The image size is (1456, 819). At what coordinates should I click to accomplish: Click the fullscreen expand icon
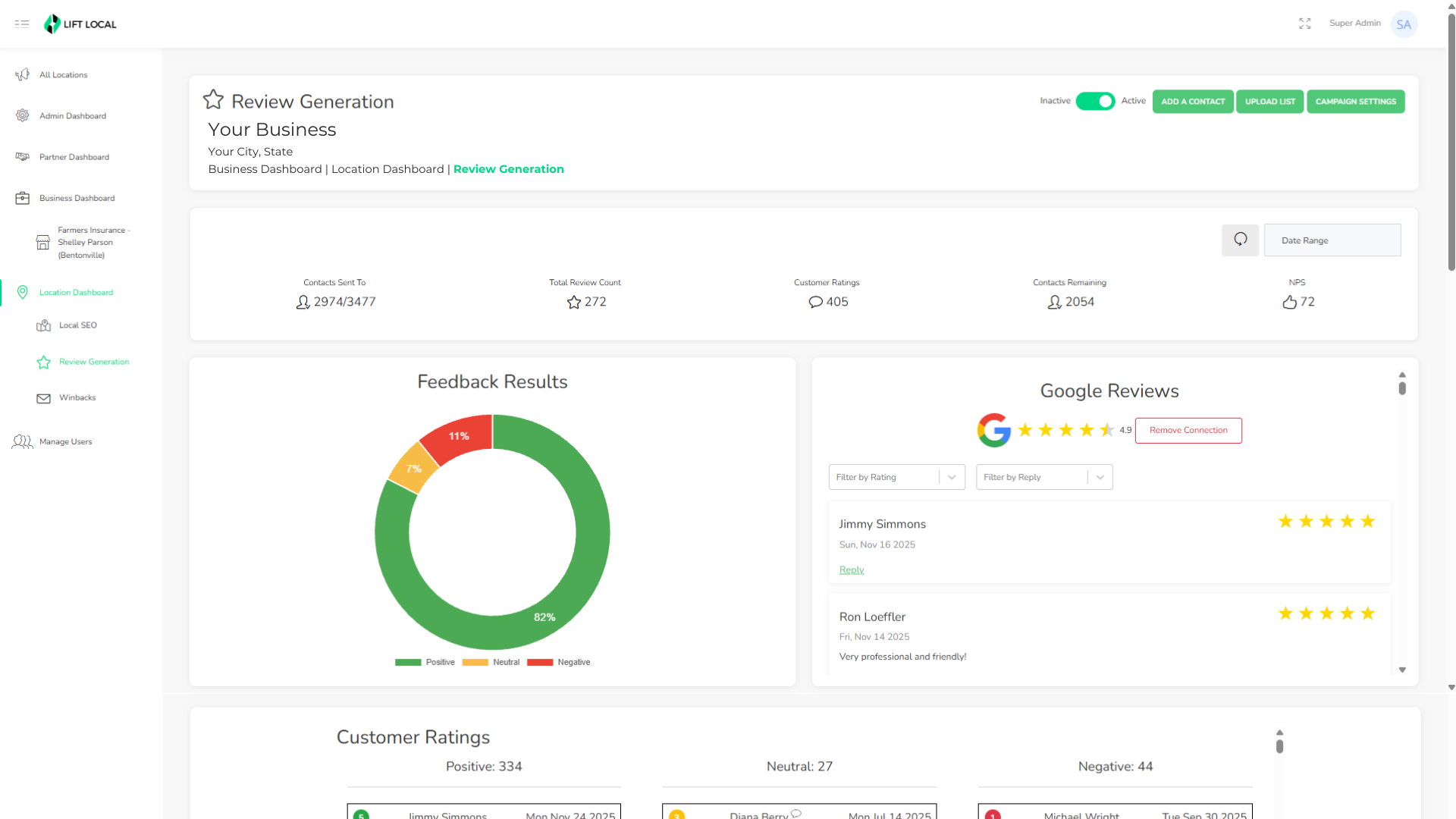pos(1304,24)
